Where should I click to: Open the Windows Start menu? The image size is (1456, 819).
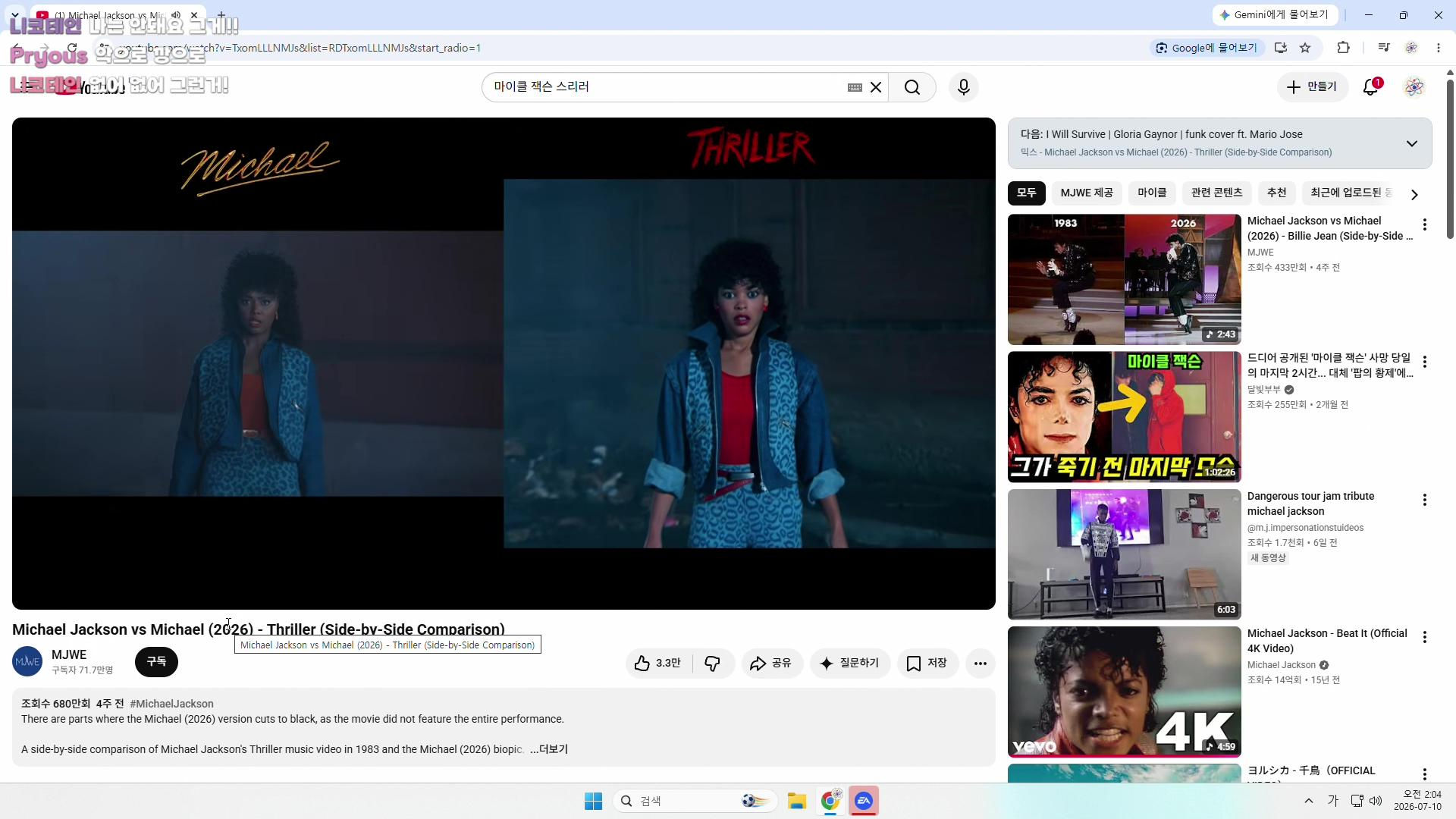click(593, 801)
